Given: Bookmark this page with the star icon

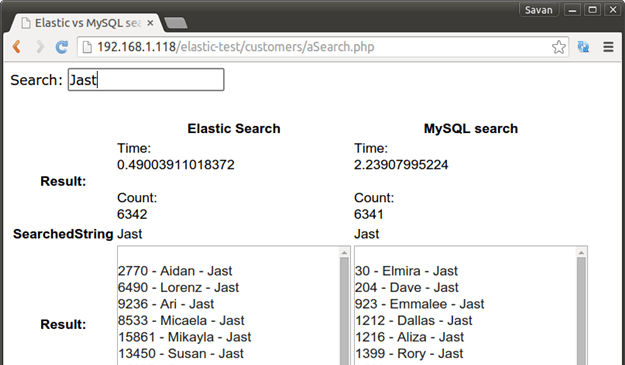Looking at the screenshot, I should click(559, 47).
